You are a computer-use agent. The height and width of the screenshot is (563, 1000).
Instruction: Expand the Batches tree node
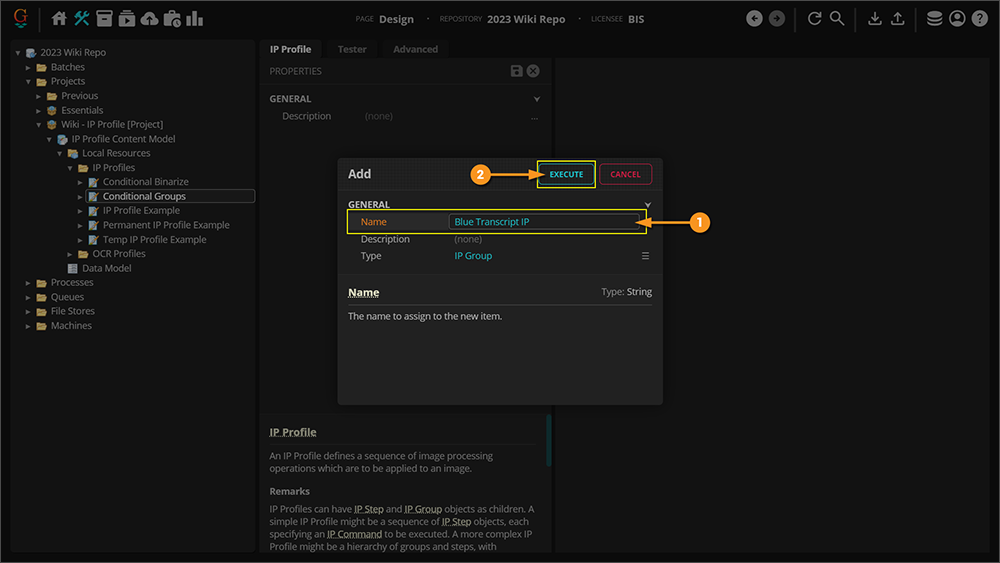pyautogui.click(x=29, y=67)
